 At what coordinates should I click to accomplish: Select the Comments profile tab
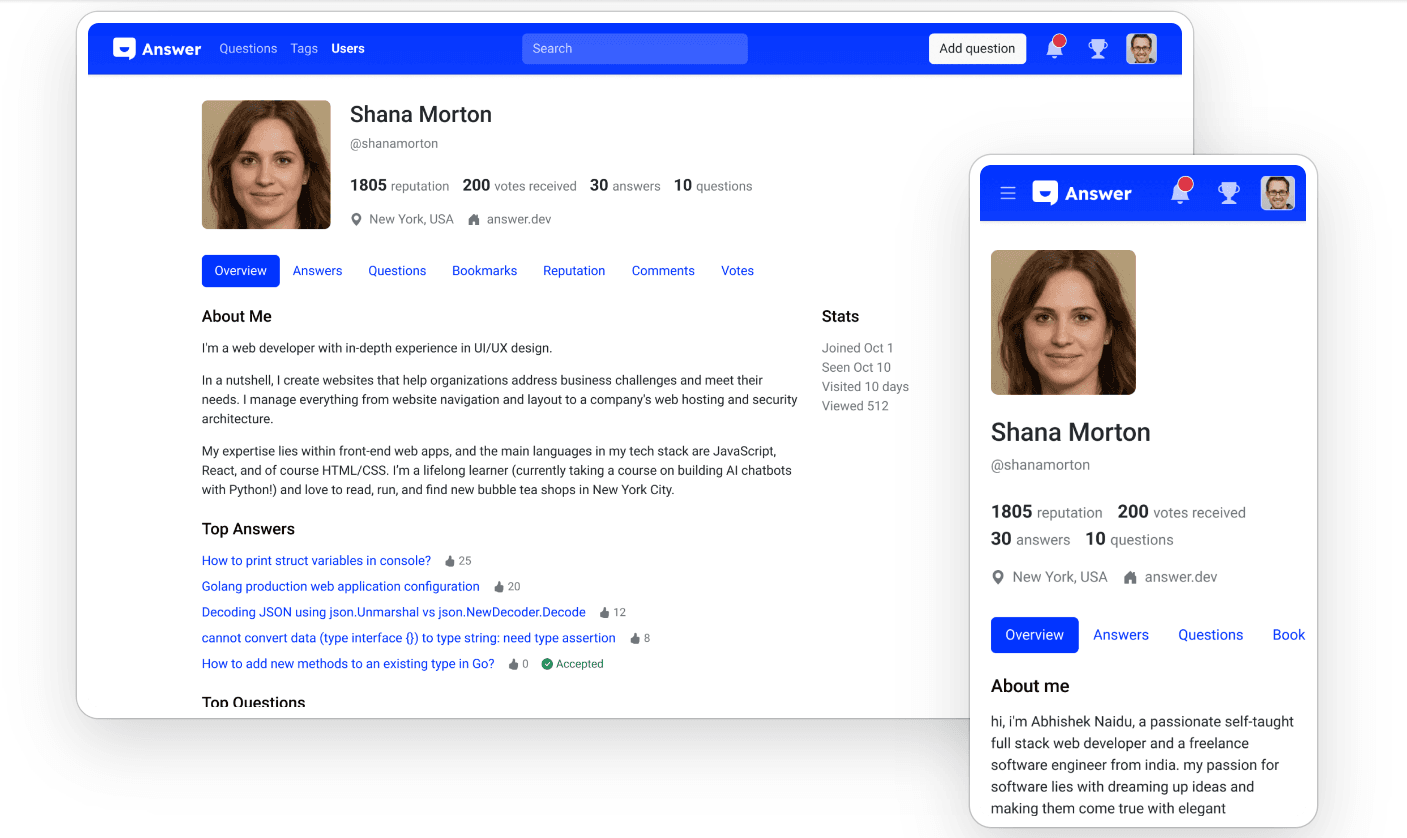click(x=663, y=271)
